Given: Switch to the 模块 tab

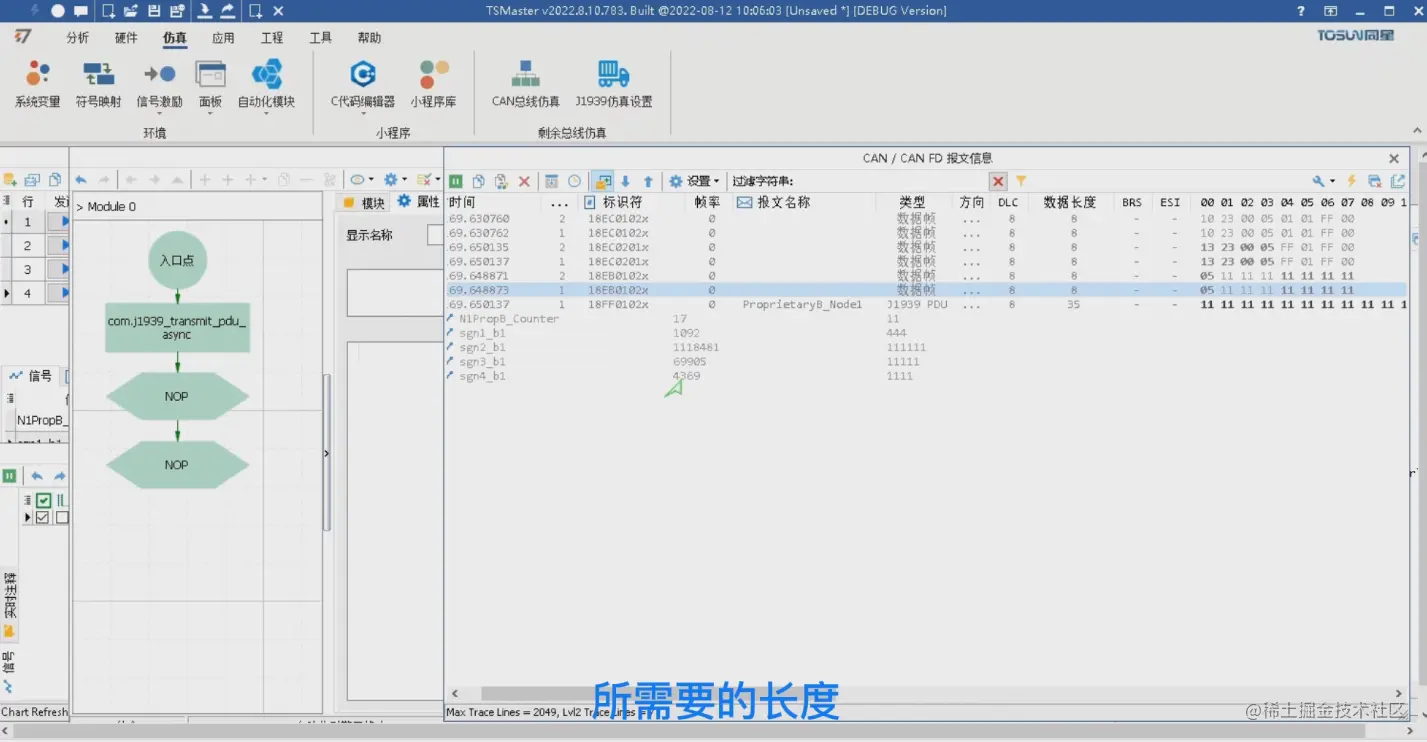Looking at the screenshot, I should [364, 203].
